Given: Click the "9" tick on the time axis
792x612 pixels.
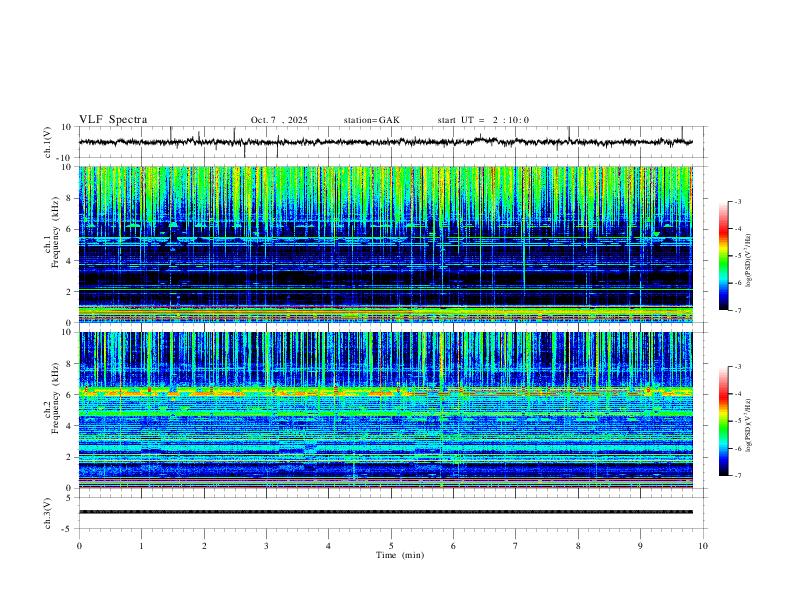Looking at the screenshot, I should 640,546.
